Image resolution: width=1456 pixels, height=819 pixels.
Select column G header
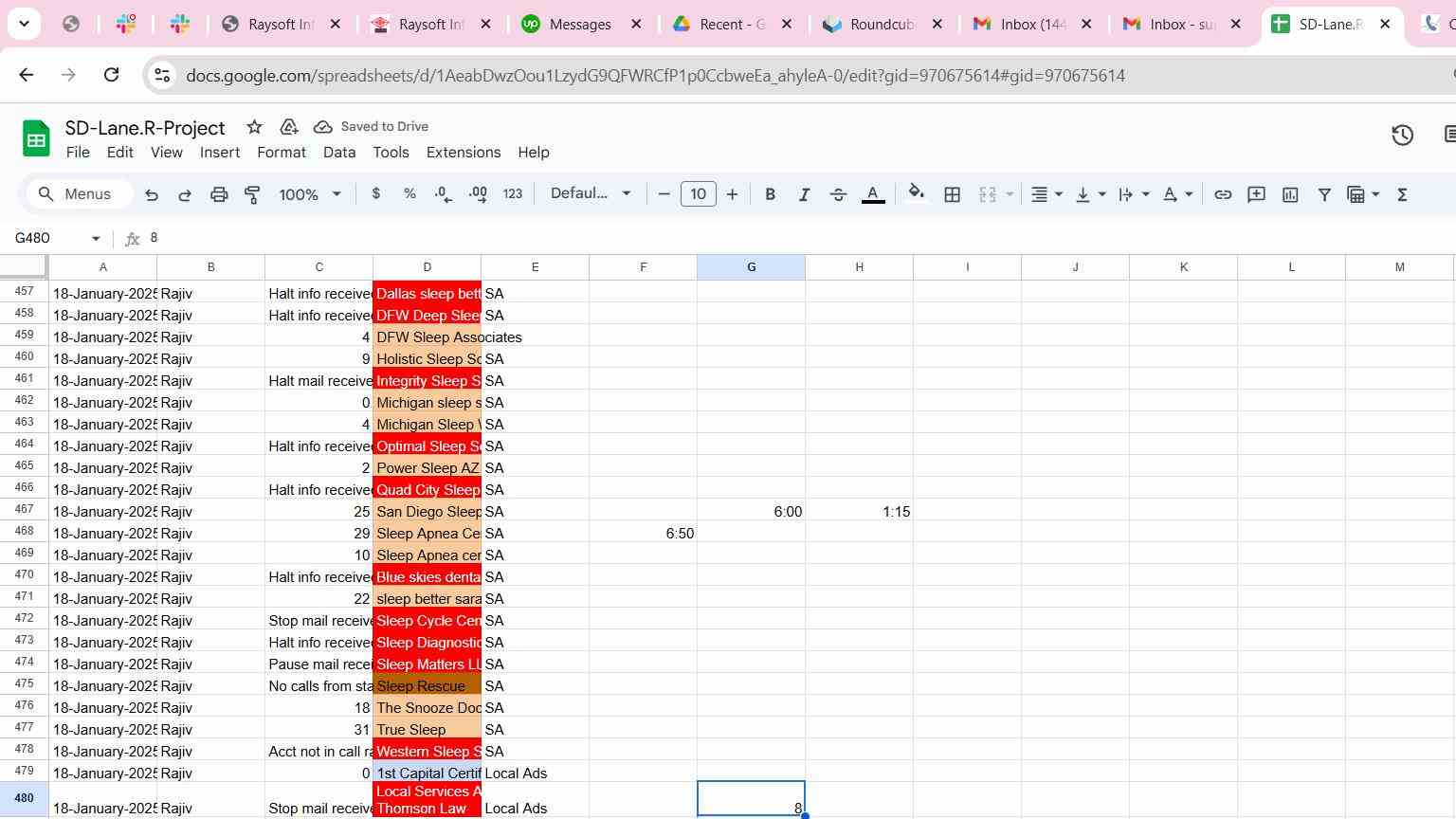[x=751, y=267]
